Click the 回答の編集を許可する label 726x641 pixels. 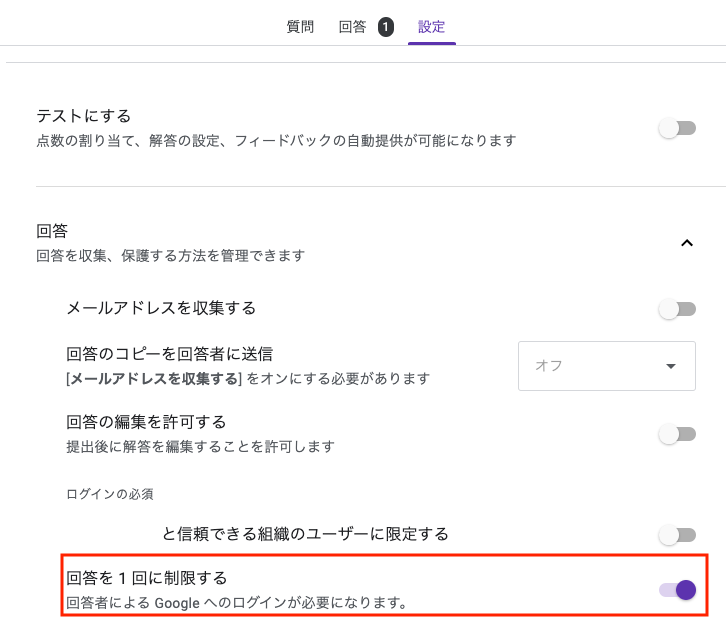click(146, 422)
